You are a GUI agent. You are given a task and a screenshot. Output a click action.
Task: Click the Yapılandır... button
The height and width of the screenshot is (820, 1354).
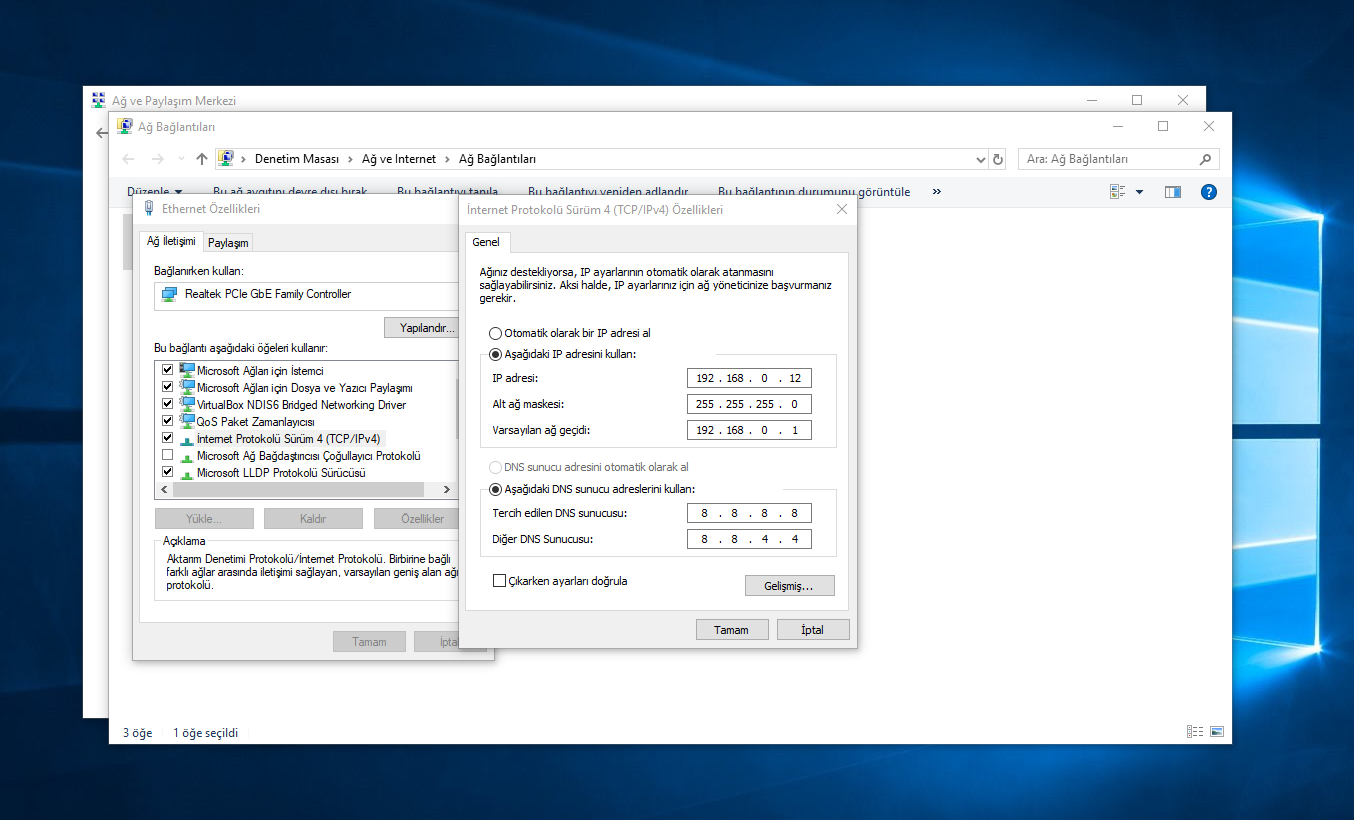[420, 328]
